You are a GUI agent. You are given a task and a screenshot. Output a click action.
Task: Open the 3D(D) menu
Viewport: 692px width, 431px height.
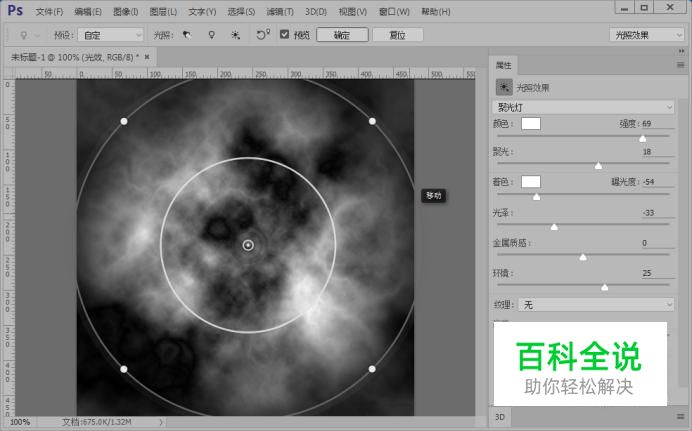click(316, 12)
